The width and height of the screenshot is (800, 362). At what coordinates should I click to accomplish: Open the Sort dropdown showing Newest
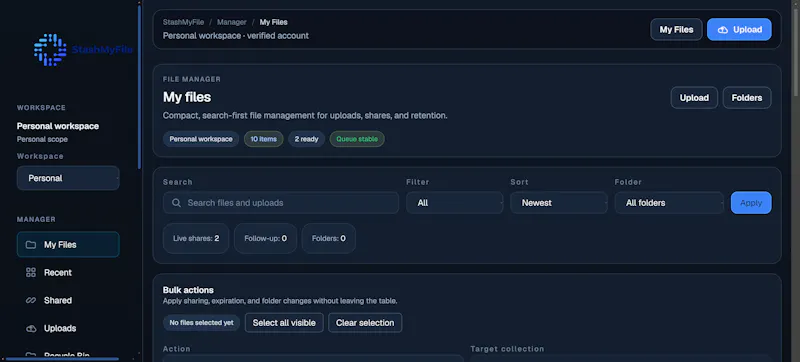(x=559, y=203)
